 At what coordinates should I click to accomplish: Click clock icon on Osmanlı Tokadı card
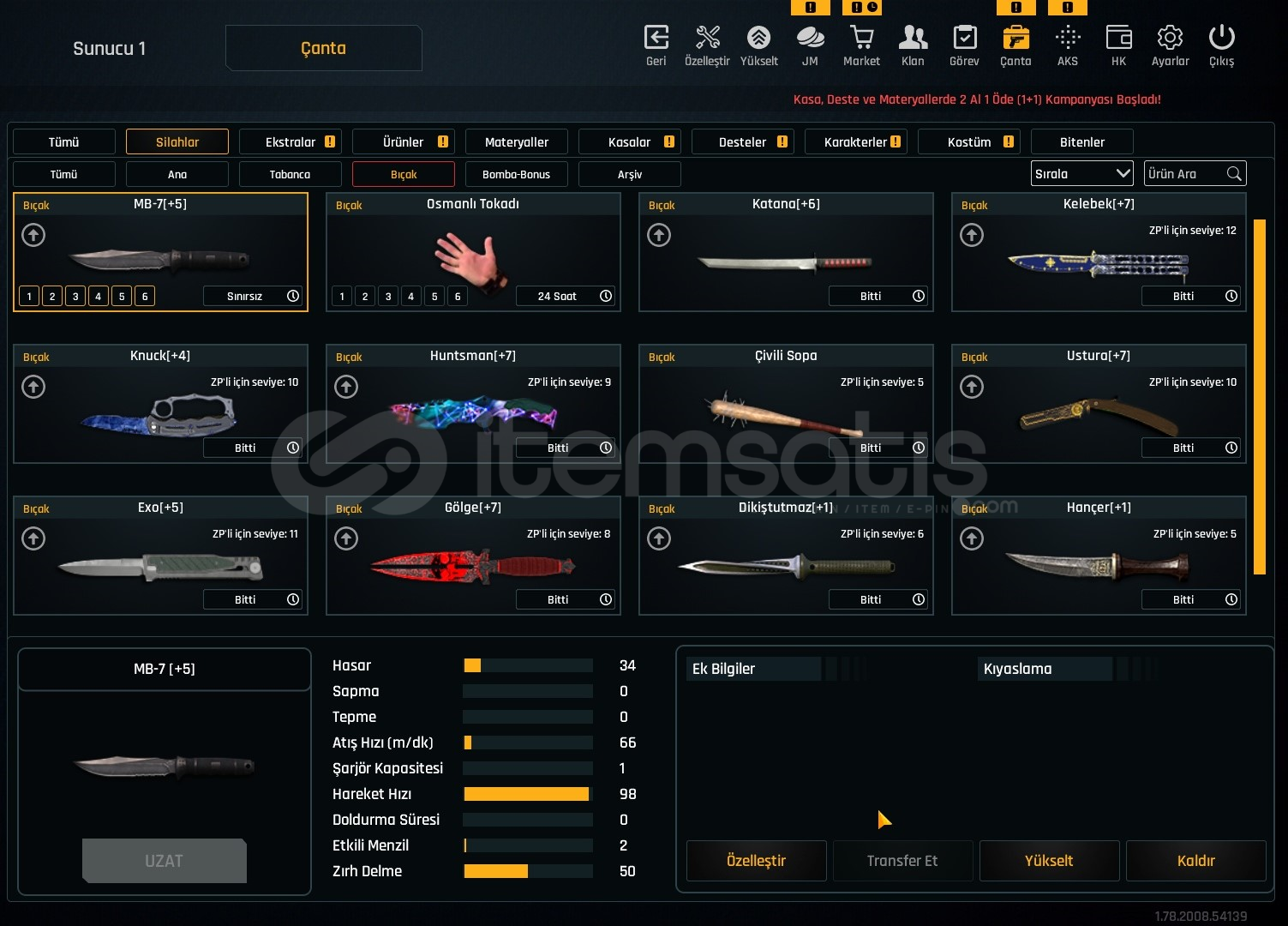click(x=606, y=296)
